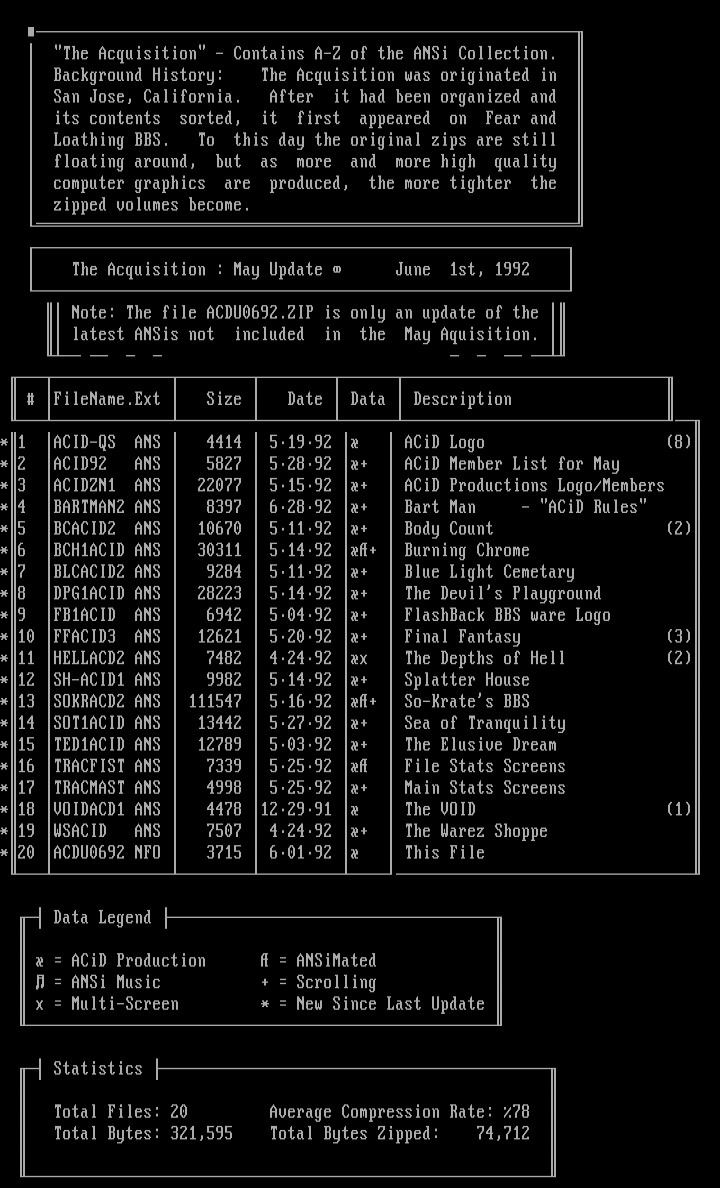Click the ANSi Music note symbol in legend
720x1188 pixels.
click(x=40, y=983)
